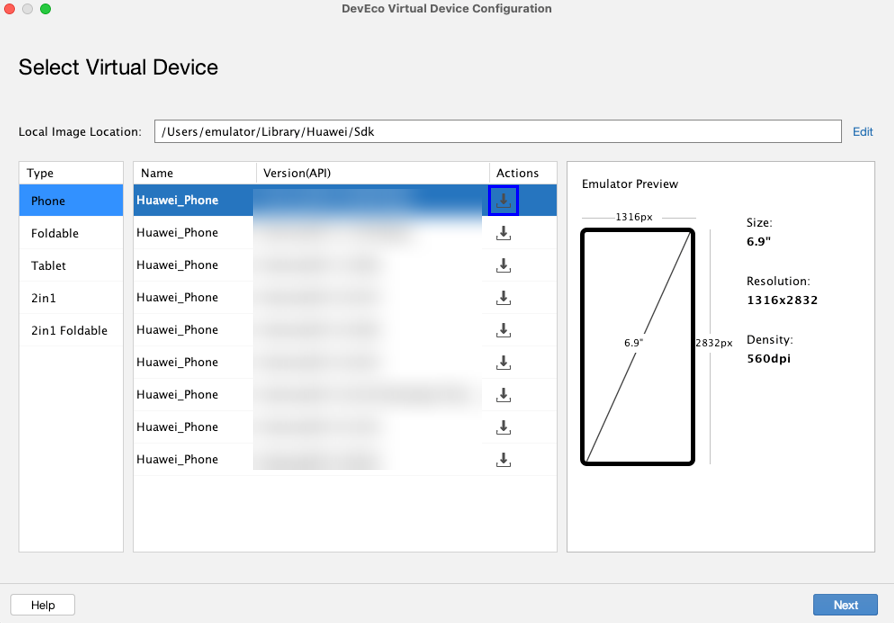The width and height of the screenshot is (894, 623).
Task: Close the DevEco Virtual Device Configuration window
Action: pyautogui.click(x=10, y=9)
